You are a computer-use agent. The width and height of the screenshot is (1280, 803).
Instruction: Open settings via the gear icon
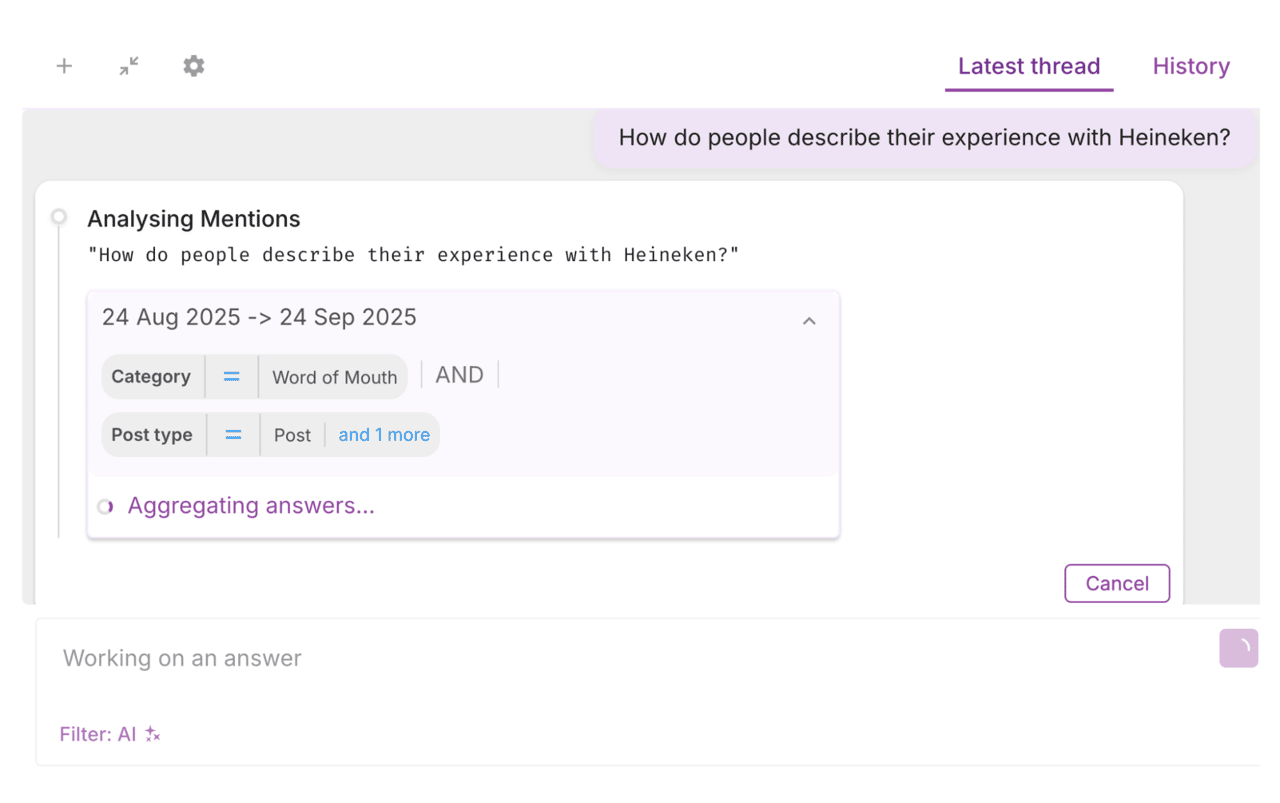(x=194, y=66)
